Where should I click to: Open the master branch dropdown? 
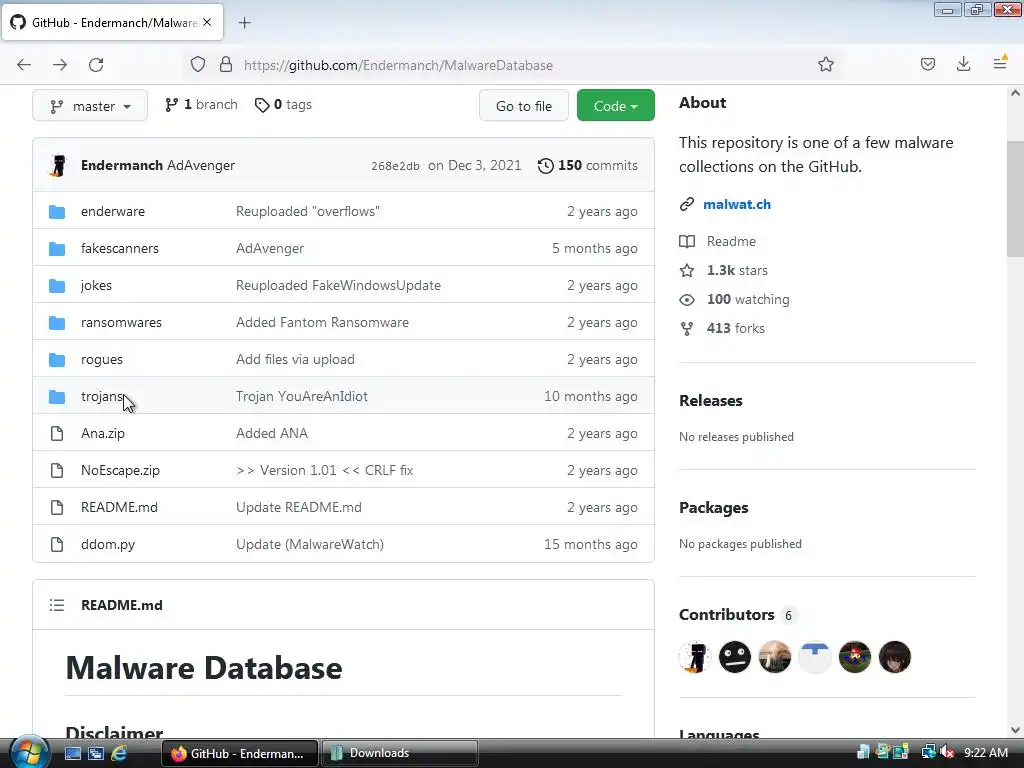tap(90, 106)
